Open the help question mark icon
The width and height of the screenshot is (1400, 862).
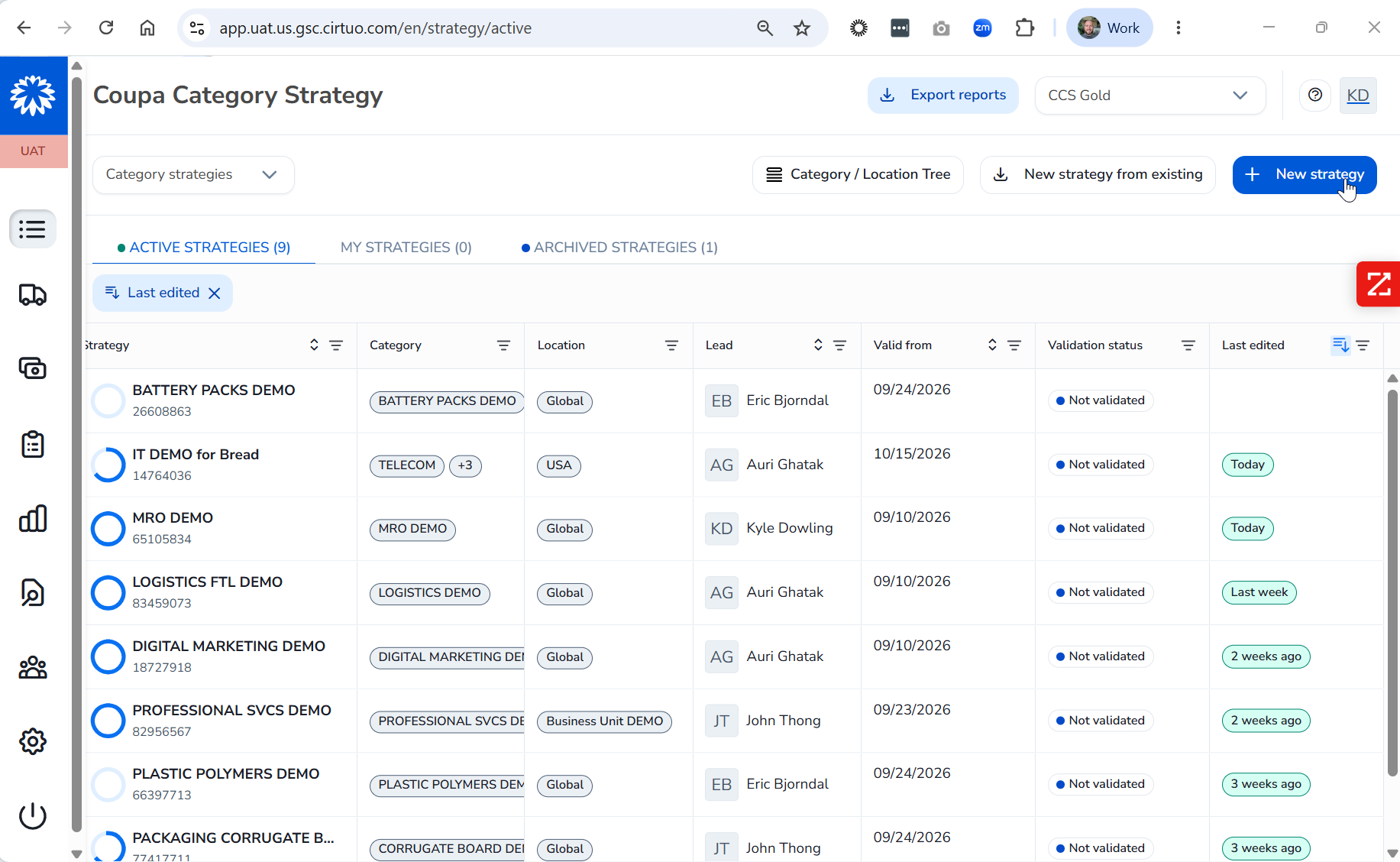(x=1314, y=95)
